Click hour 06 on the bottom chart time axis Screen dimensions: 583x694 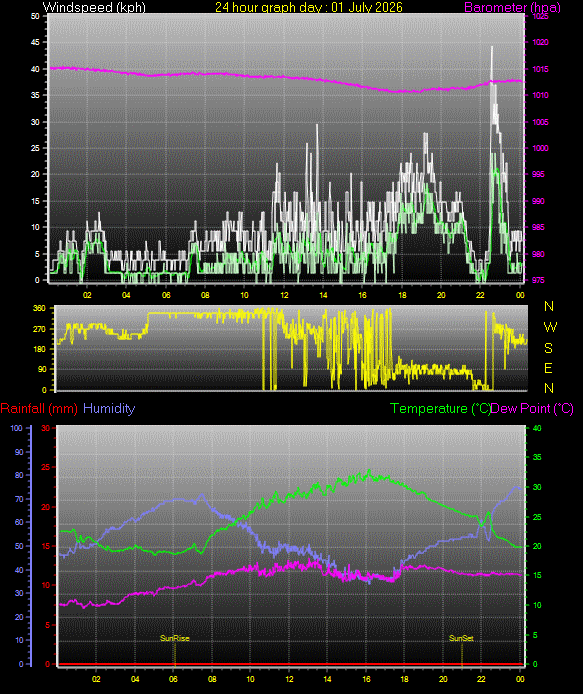(x=173, y=679)
